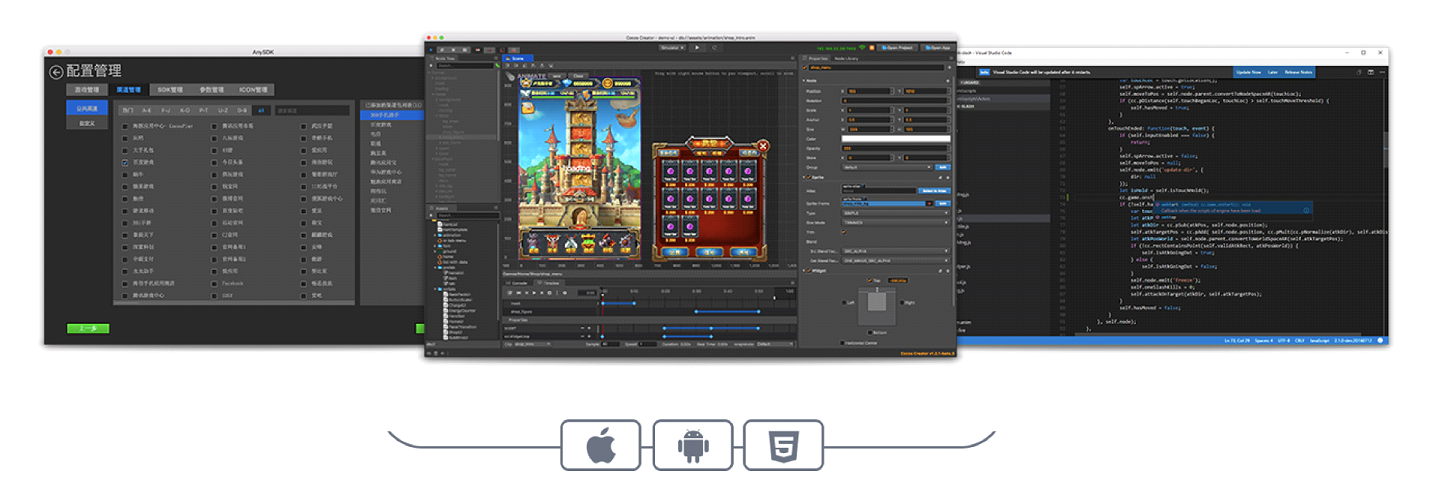1430x492 pixels.
Task: Toggle the Sprite component checkbox
Action: click(809, 177)
